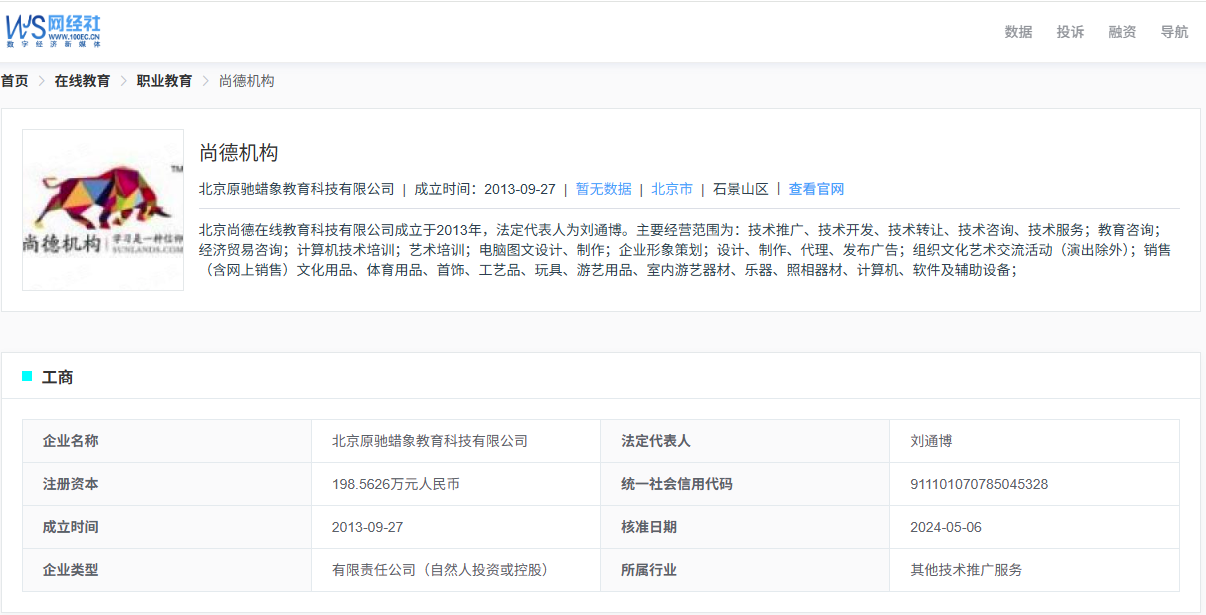The height and width of the screenshot is (615, 1206).
Task: Open 在线教育 breadcrumb link
Action: coord(82,81)
